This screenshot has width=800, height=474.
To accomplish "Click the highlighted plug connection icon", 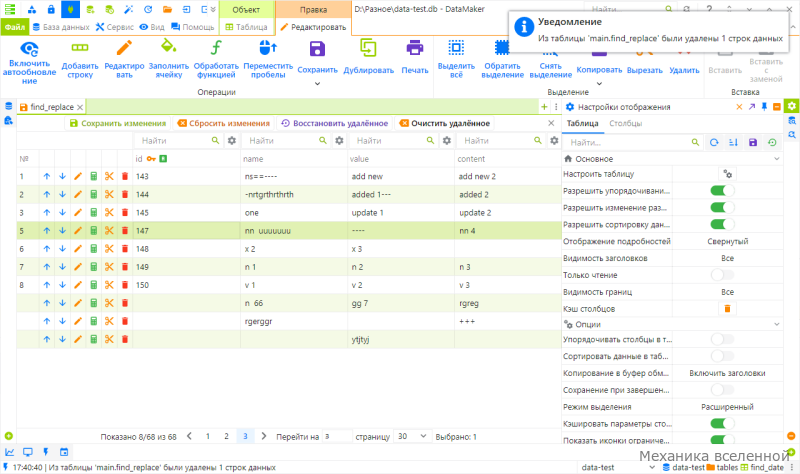I will pyautogui.click(x=70, y=9).
